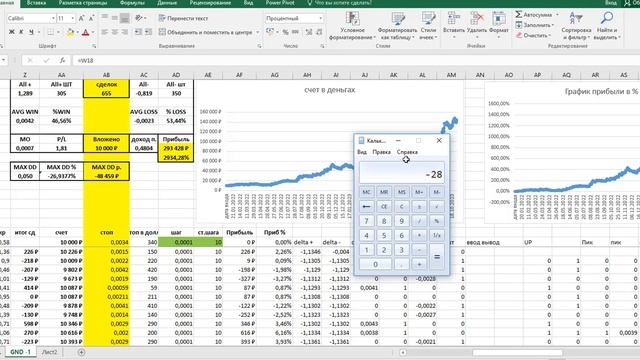Switch to the Лист2 sheet tab
This screenshot has width=640, height=360.
click(x=49, y=352)
